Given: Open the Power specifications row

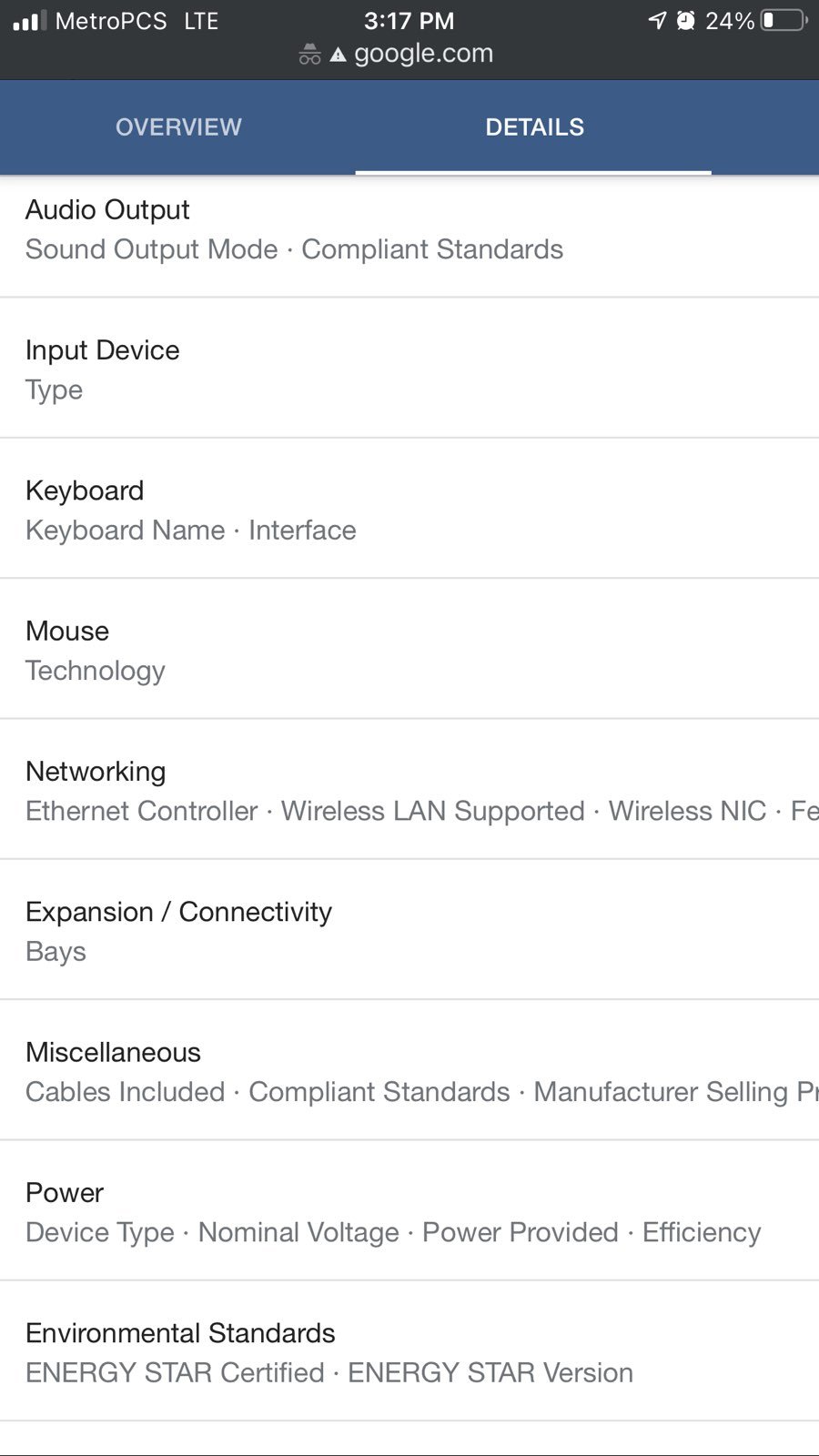Looking at the screenshot, I should pyautogui.click(x=409, y=1211).
